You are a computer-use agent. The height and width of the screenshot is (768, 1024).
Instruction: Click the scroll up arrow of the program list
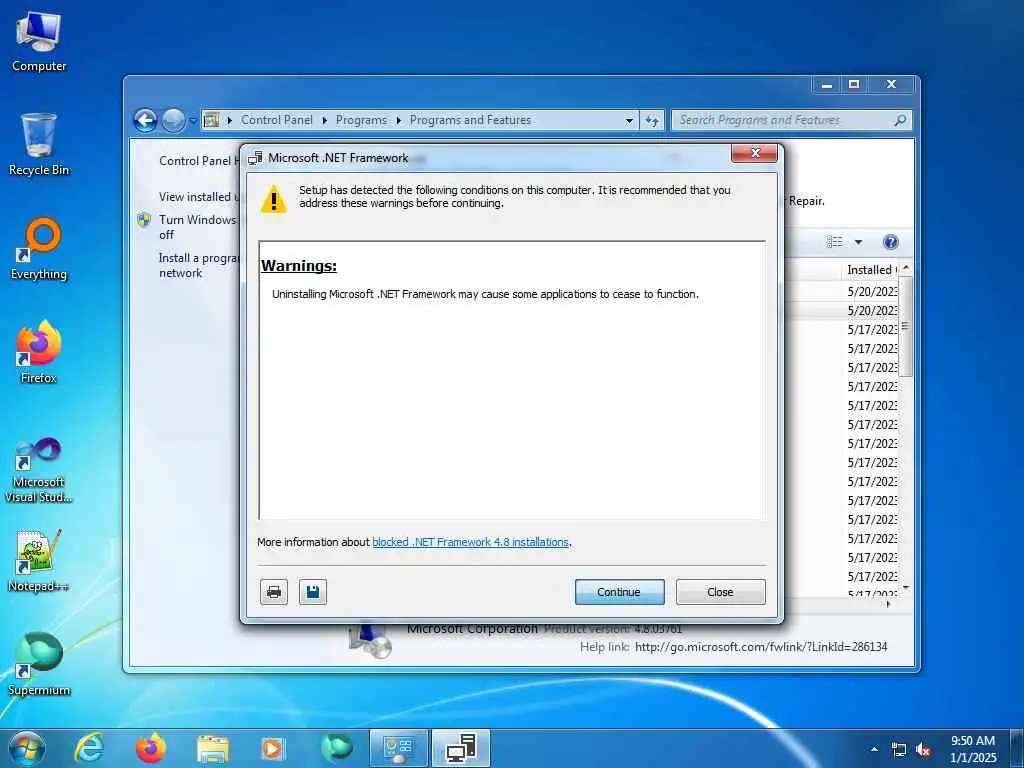point(905,268)
